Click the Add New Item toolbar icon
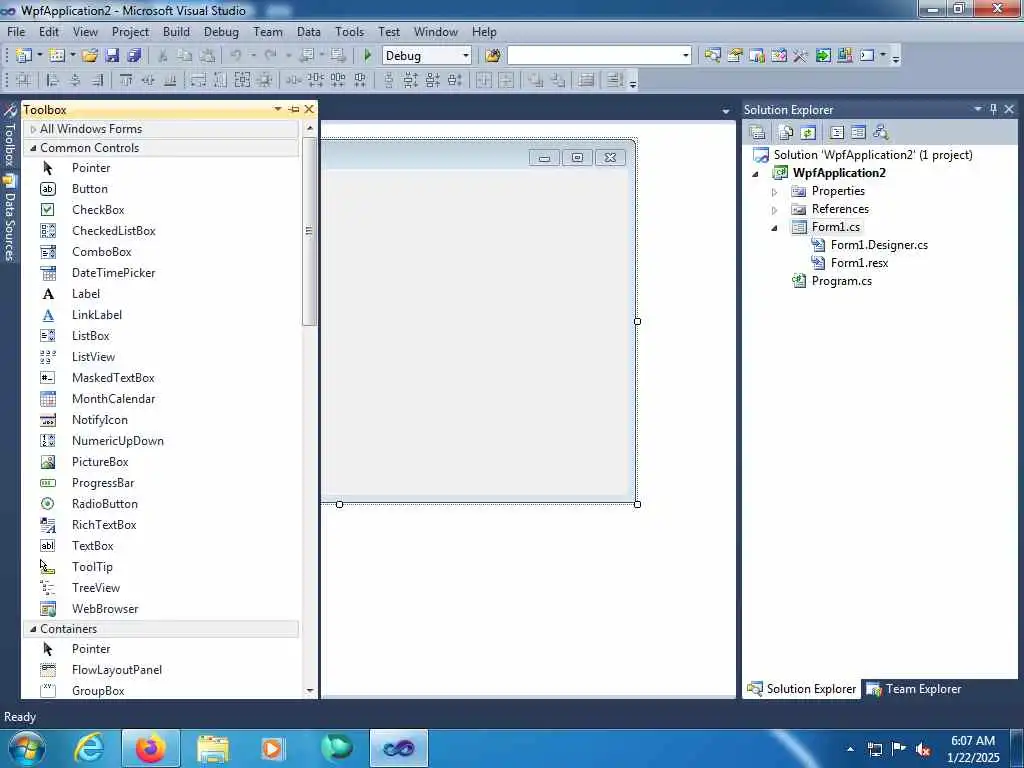The image size is (1024, 768). [57, 56]
